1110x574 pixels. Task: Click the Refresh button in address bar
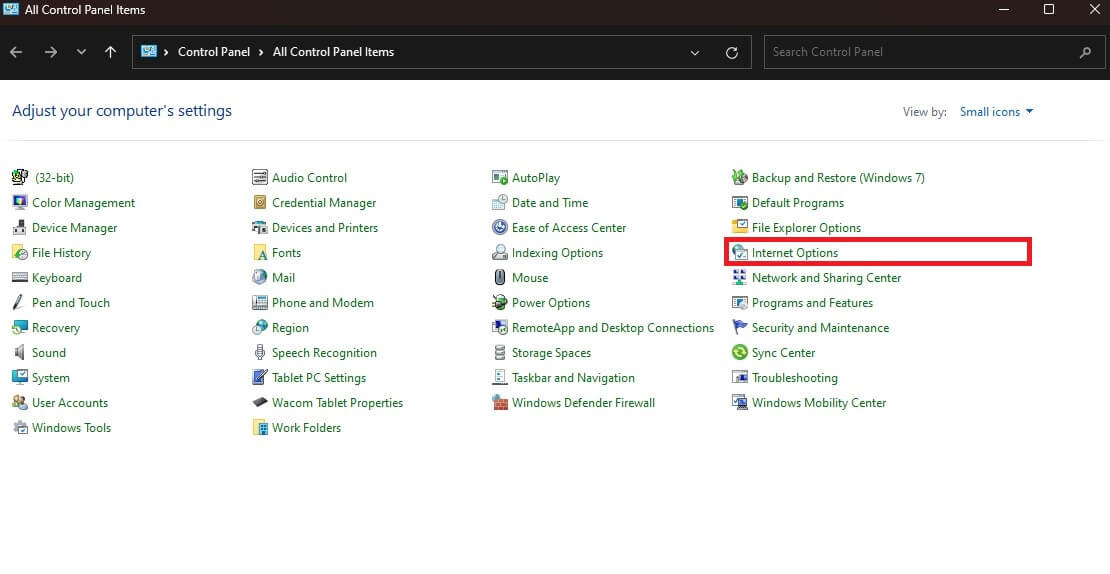pyautogui.click(x=732, y=52)
